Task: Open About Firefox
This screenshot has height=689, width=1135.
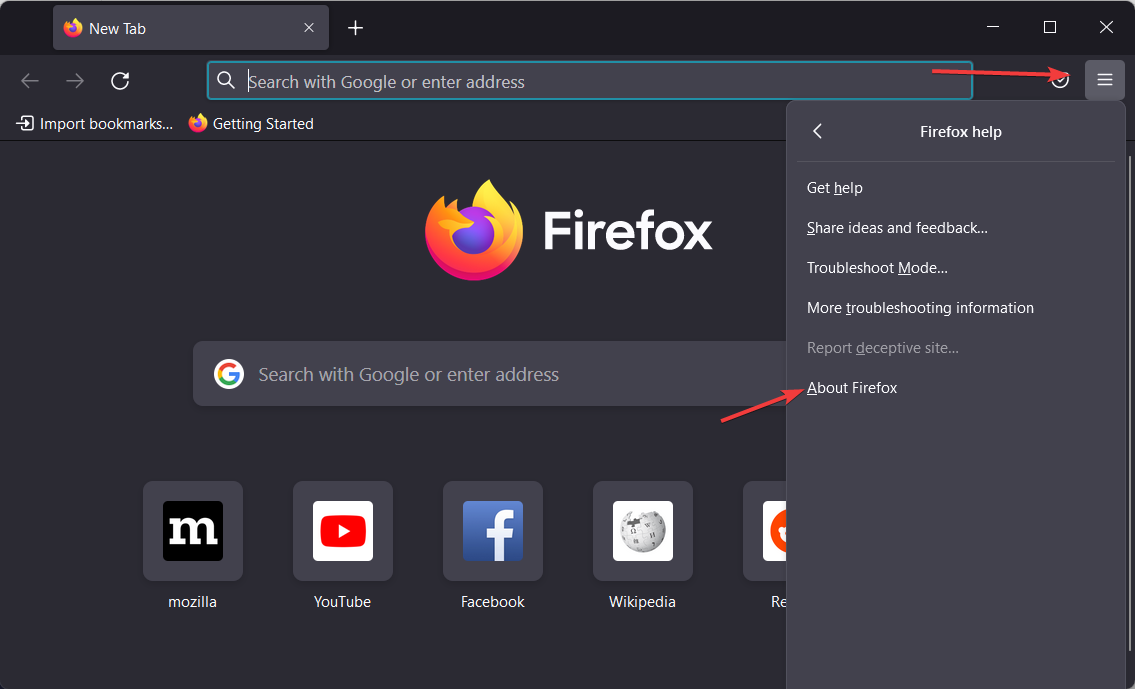Action: point(955,388)
